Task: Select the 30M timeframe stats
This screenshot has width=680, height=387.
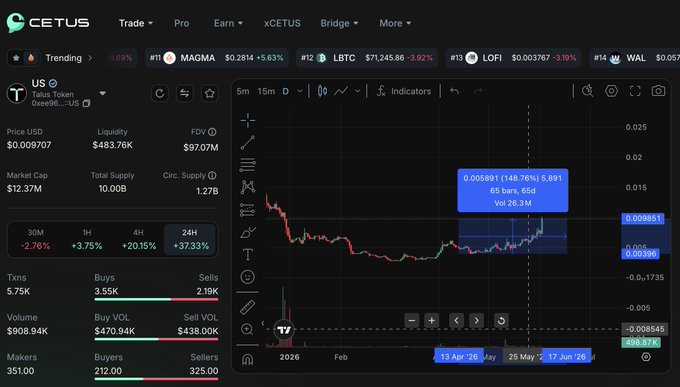Action: (35, 239)
